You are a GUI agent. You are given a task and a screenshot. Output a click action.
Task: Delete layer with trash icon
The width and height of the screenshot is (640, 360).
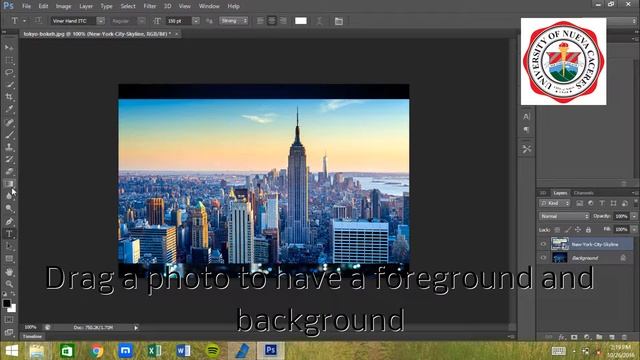[x=624, y=337]
